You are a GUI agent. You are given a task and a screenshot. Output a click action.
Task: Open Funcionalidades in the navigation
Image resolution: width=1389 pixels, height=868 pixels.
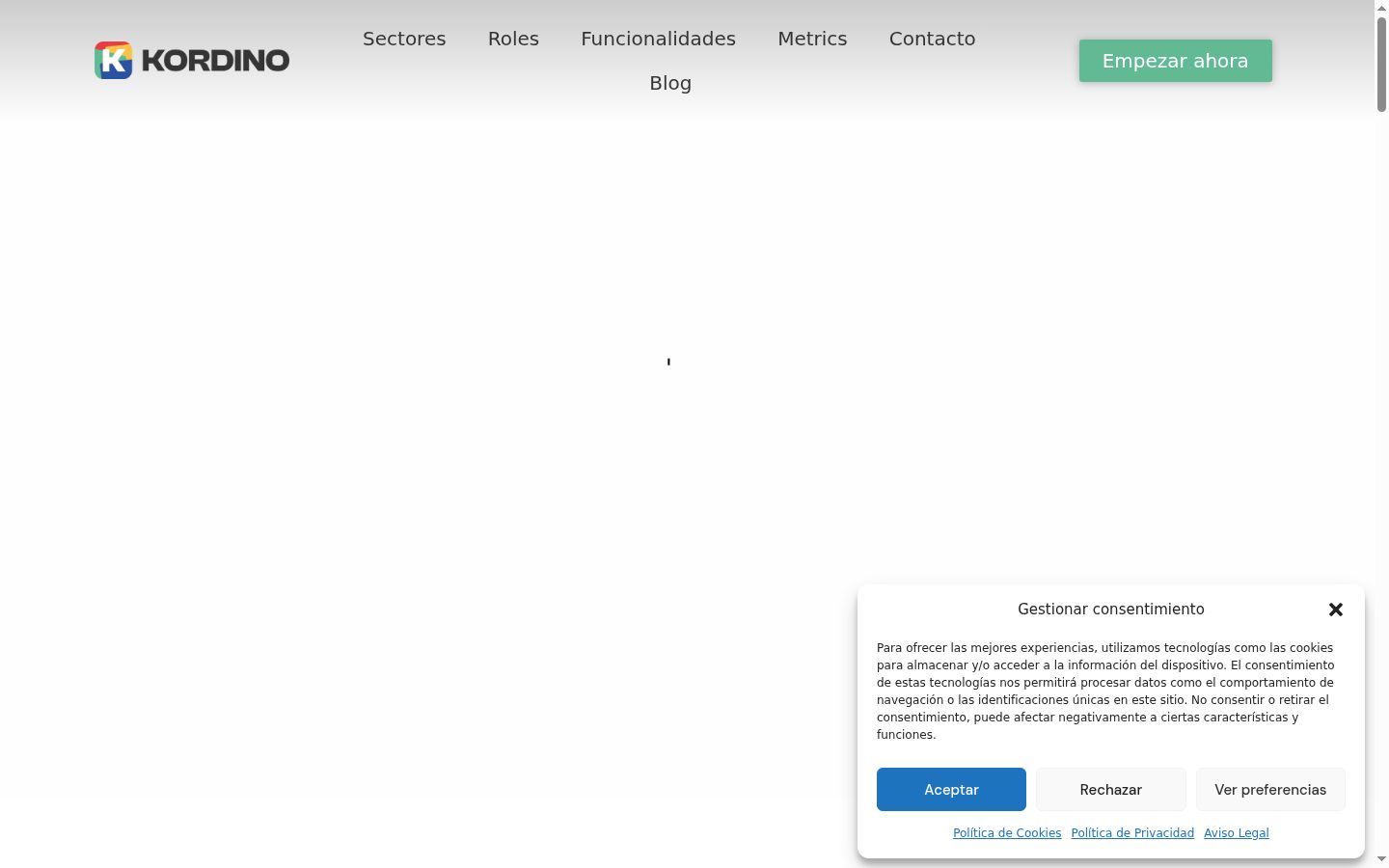point(658,39)
